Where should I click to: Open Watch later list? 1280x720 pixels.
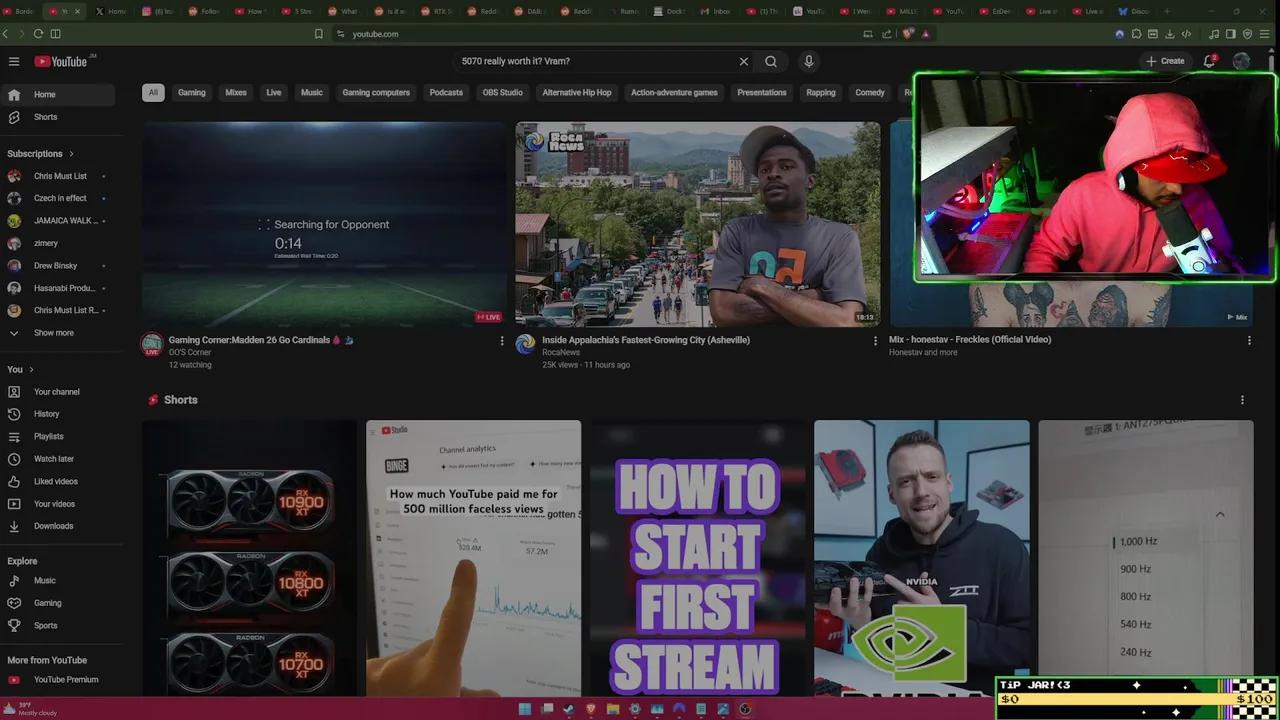coord(58,459)
